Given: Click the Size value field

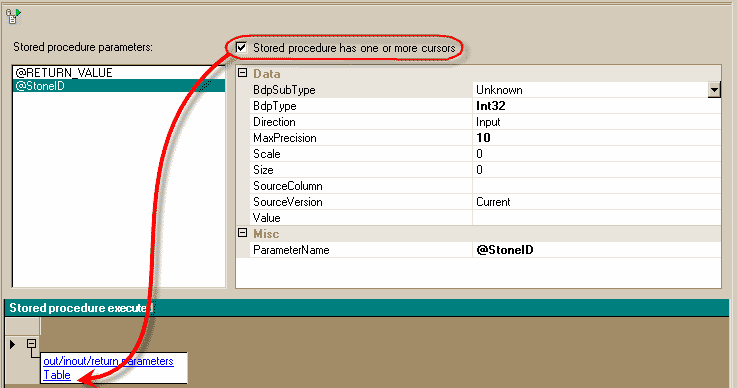Looking at the screenshot, I should click(596, 170).
